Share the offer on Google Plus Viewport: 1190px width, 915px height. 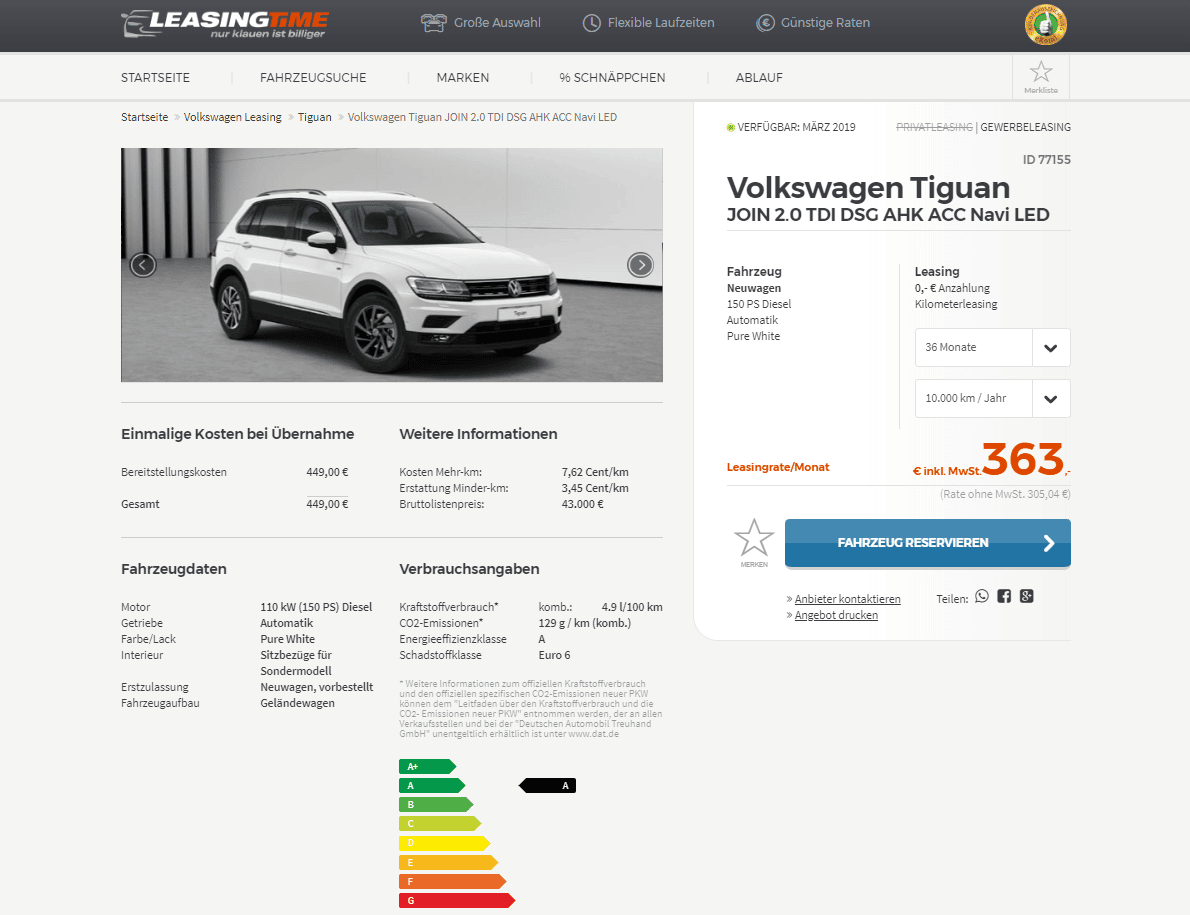coord(1027,596)
